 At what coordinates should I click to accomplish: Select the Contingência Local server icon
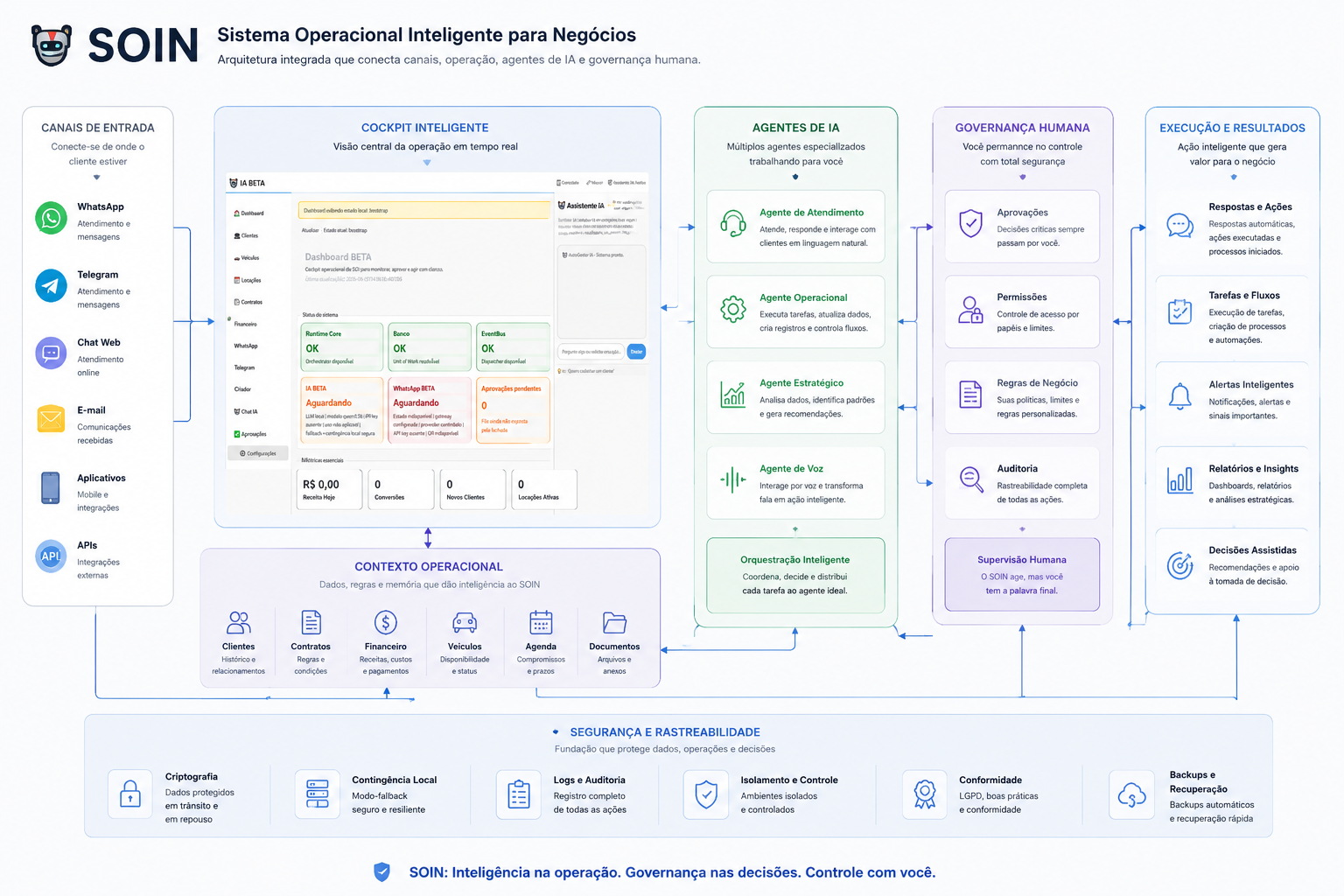tap(318, 794)
